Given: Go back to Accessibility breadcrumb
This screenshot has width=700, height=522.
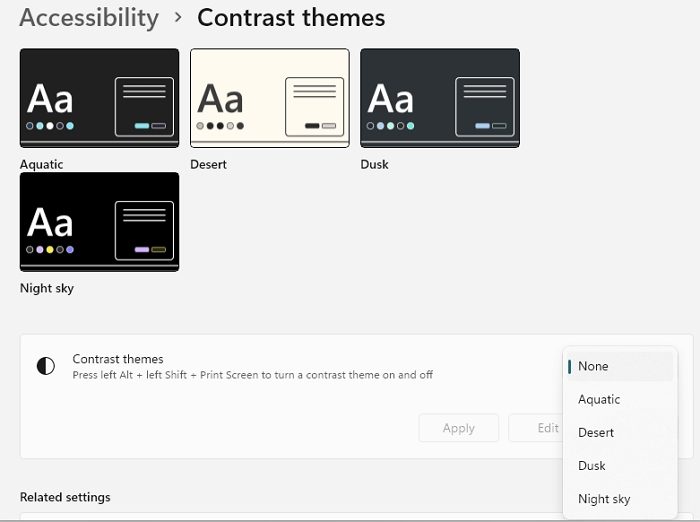Looking at the screenshot, I should (89, 18).
